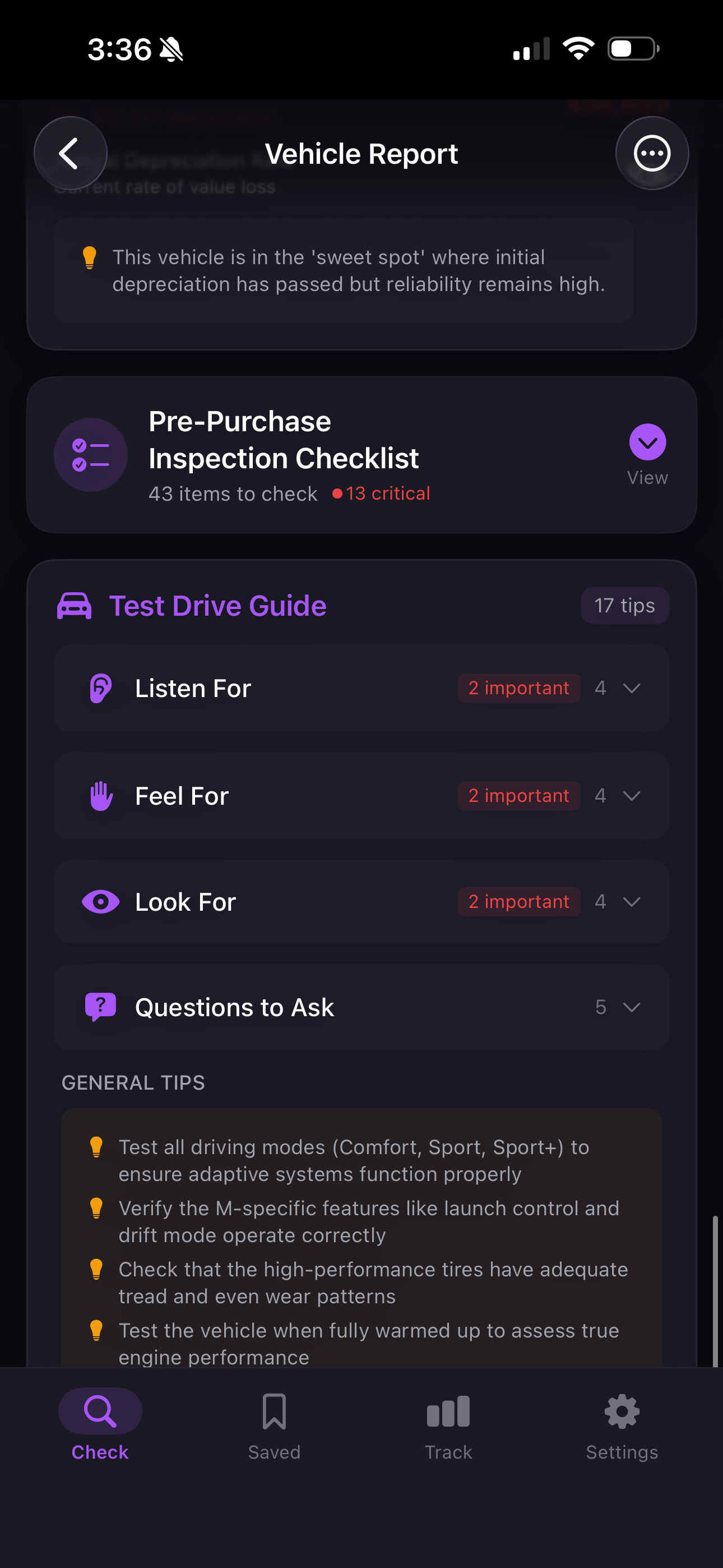Open Saved items bookmark icon
Viewport: 723px width, 1568px height.
click(x=275, y=1410)
